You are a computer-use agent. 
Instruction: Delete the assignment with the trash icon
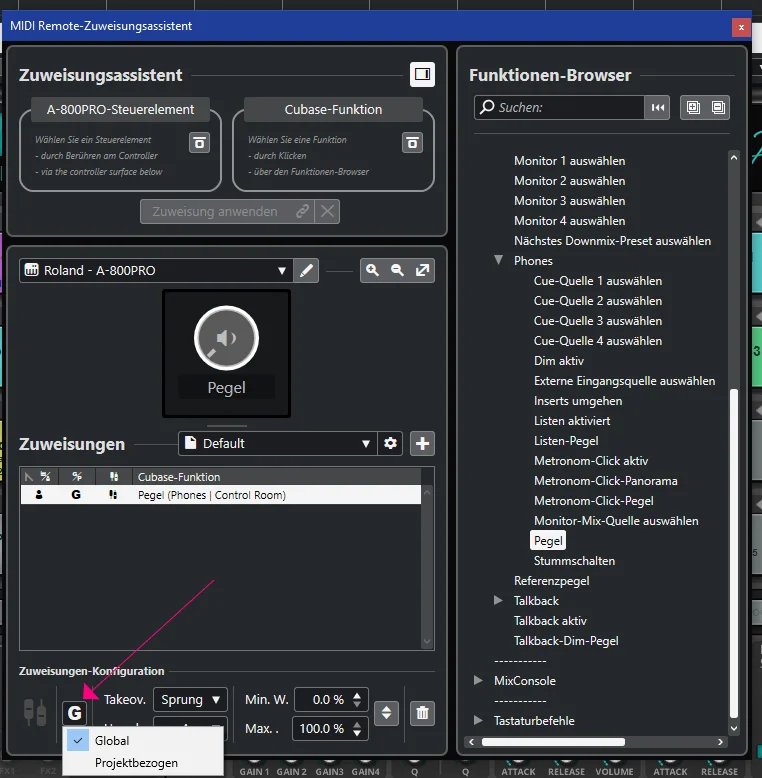[x=422, y=713]
